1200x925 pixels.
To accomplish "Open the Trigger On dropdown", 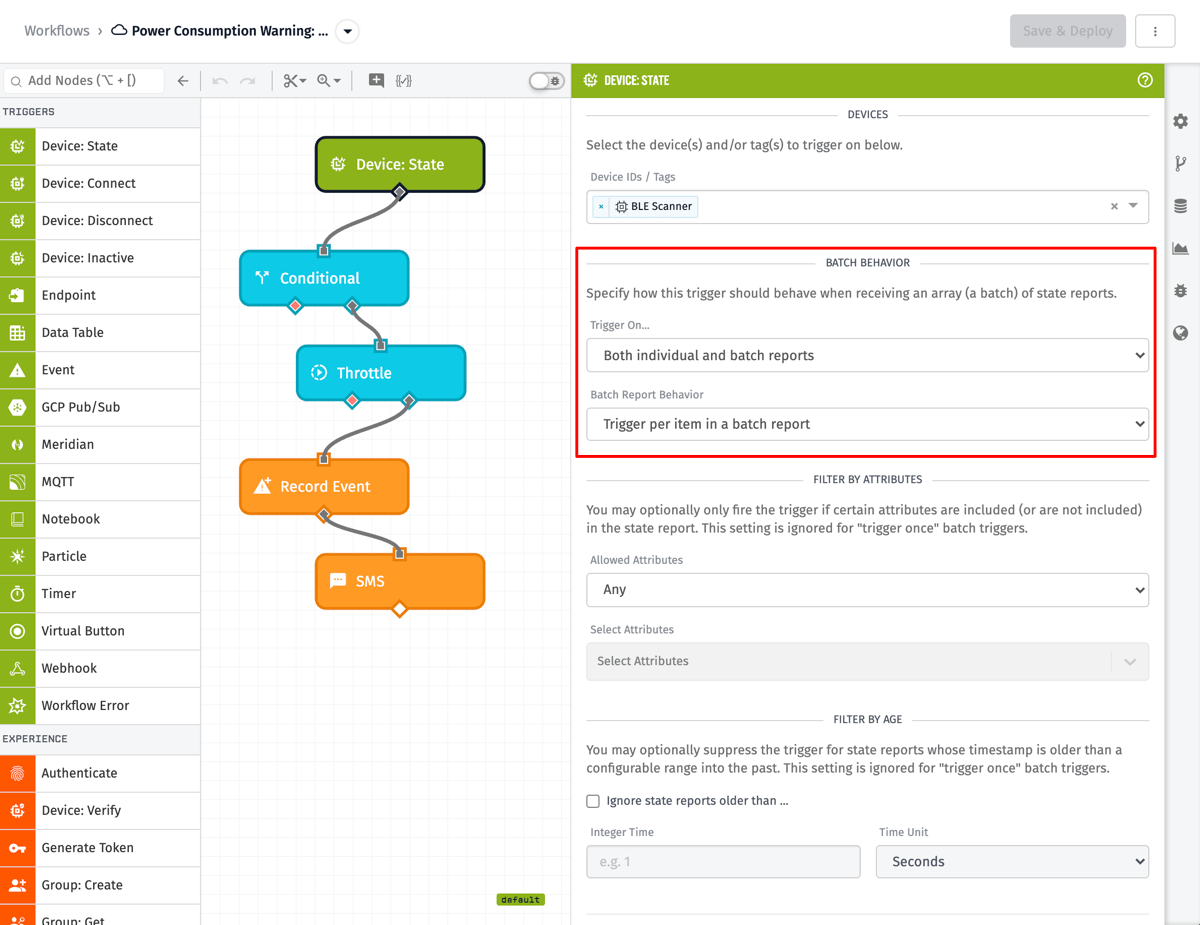I will coord(867,355).
